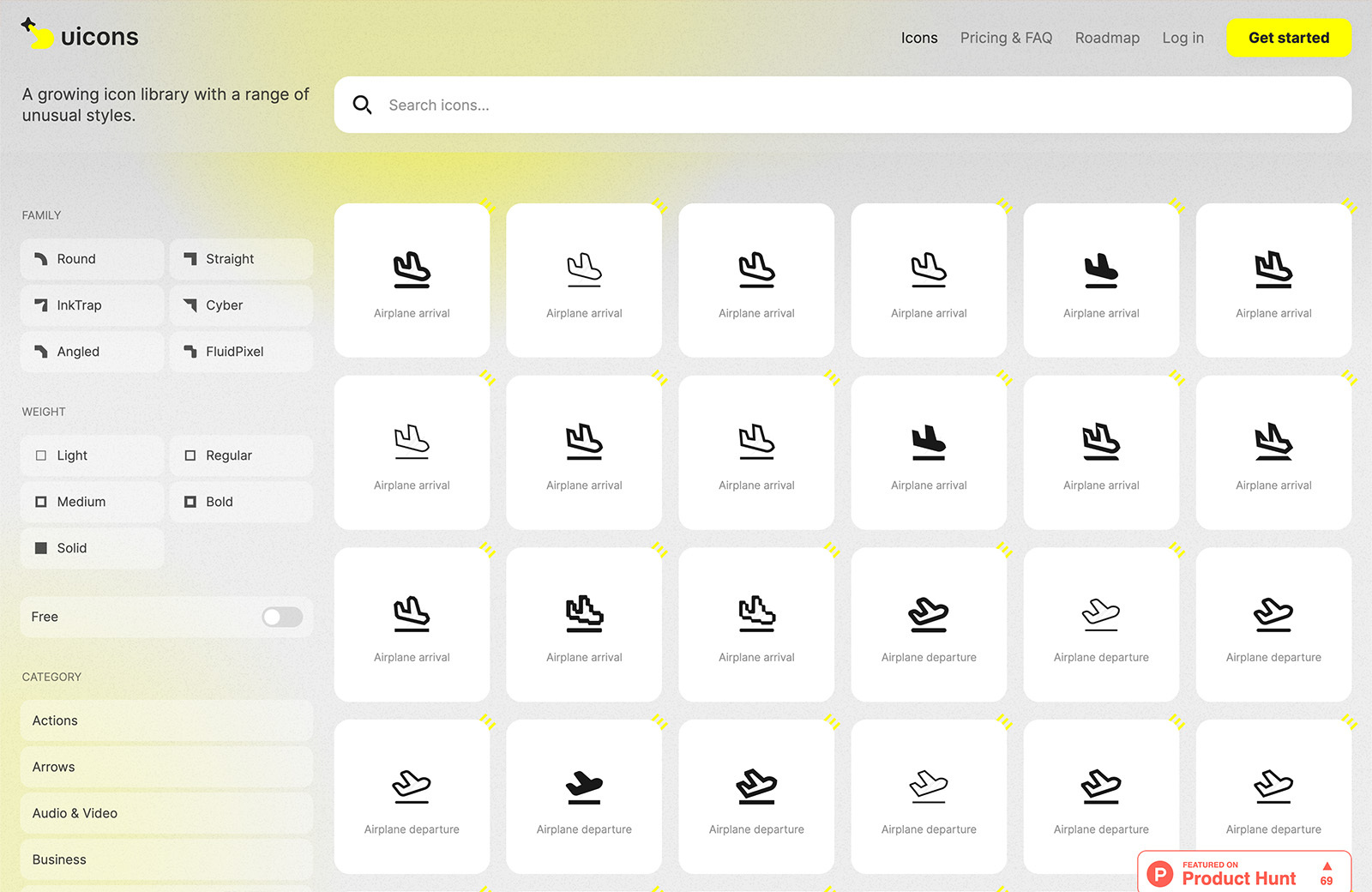The image size is (1372, 892).
Task: Open thin pixelated Airplane arrival icon
Action: tap(756, 624)
